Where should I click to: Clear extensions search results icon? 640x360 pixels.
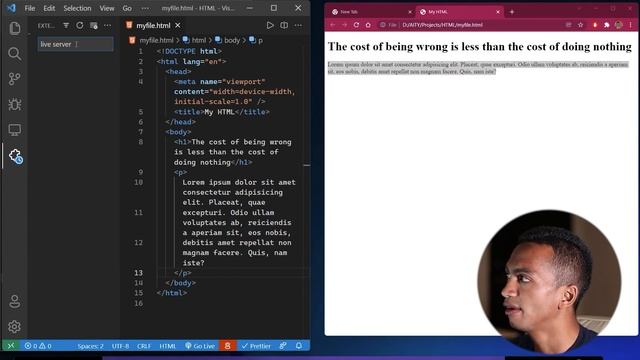point(93,25)
